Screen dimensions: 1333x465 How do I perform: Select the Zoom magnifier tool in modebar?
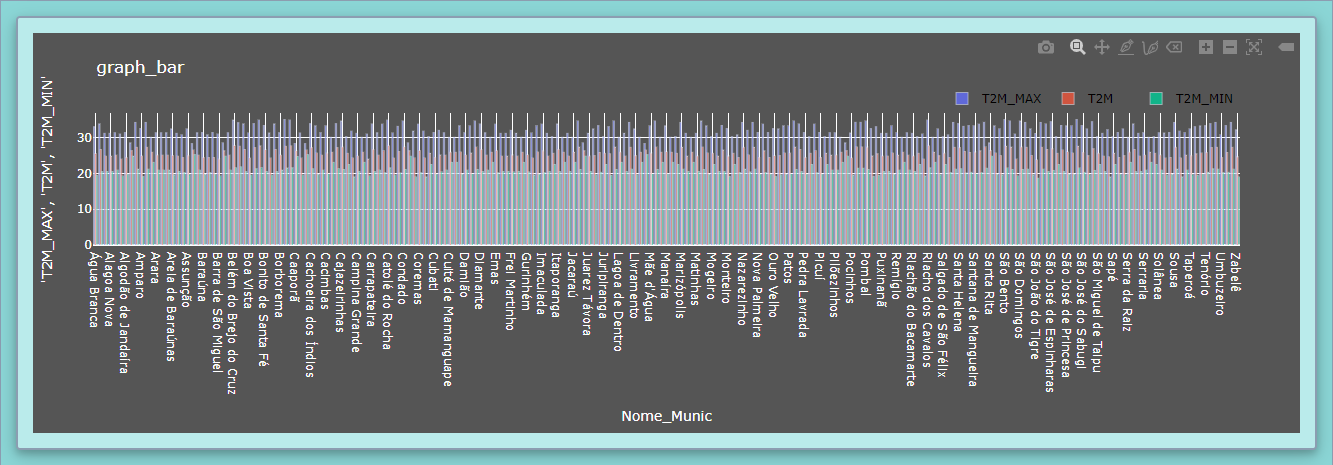pos(1078,47)
